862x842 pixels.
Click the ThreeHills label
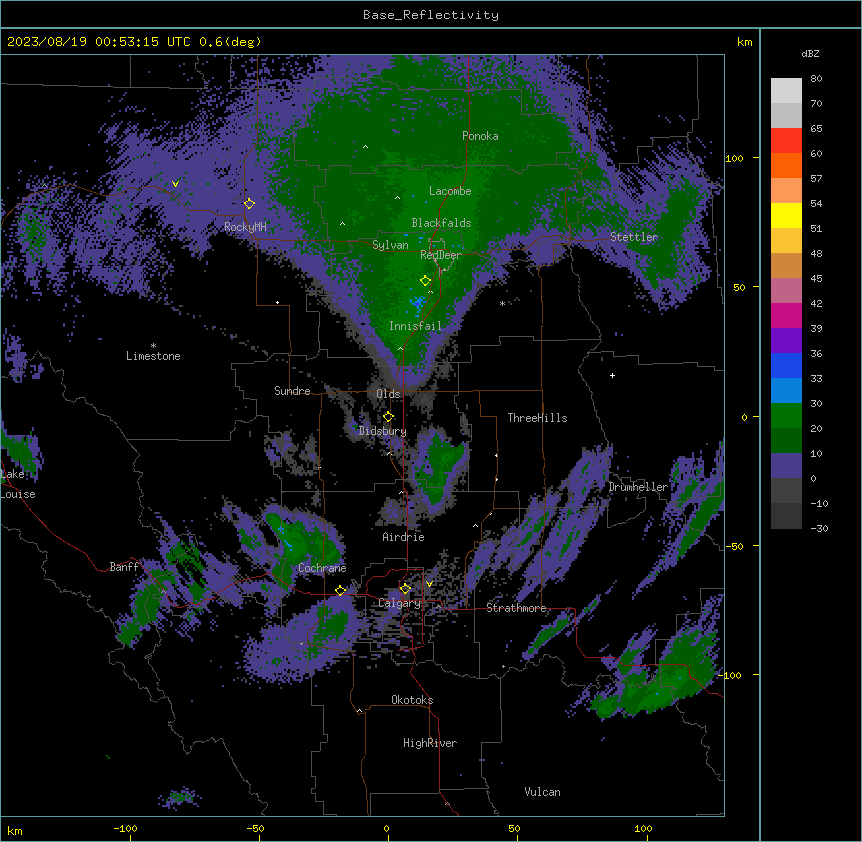pyautogui.click(x=537, y=418)
